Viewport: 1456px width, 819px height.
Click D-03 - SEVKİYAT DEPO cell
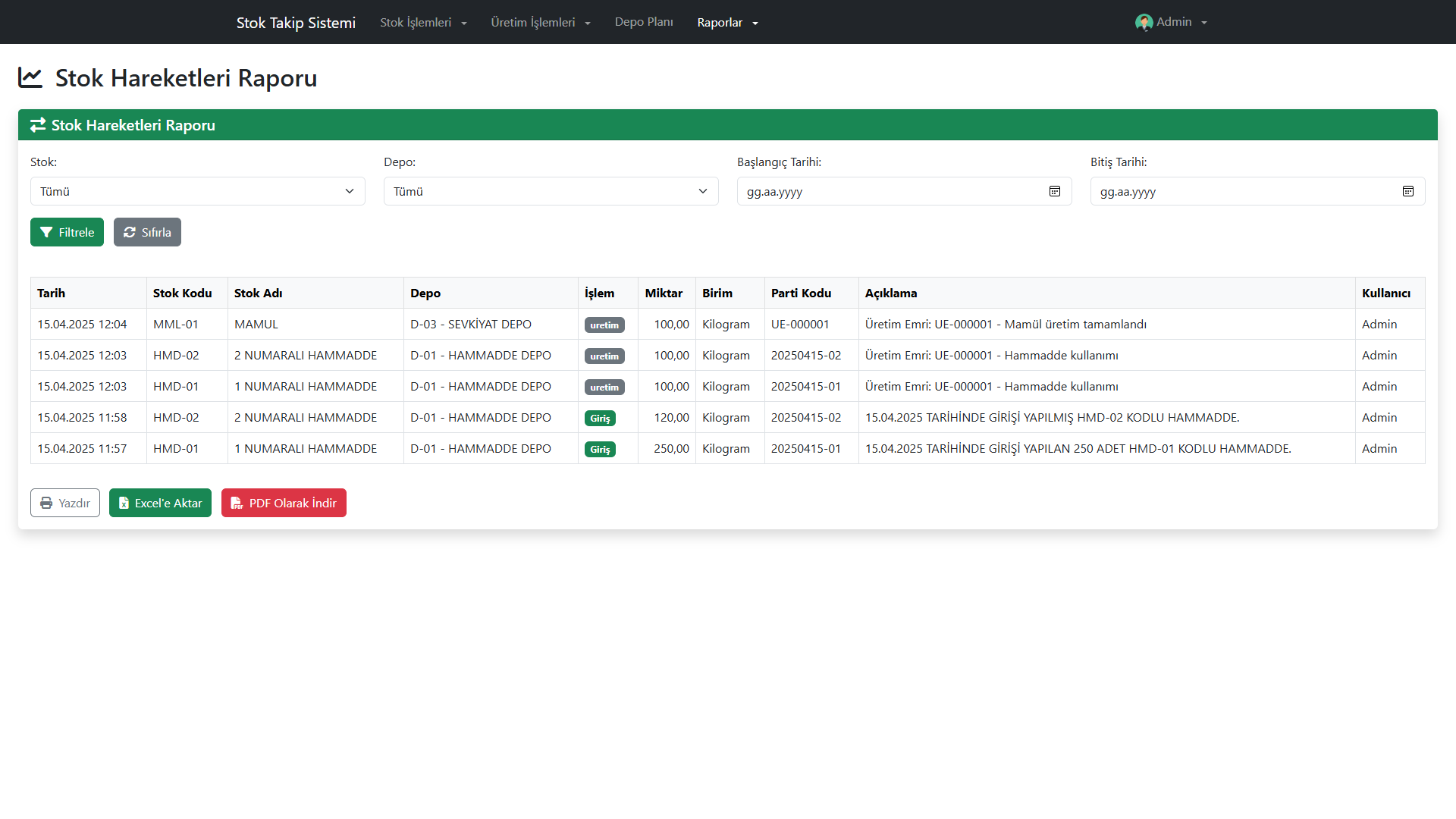pyautogui.click(x=491, y=324)
